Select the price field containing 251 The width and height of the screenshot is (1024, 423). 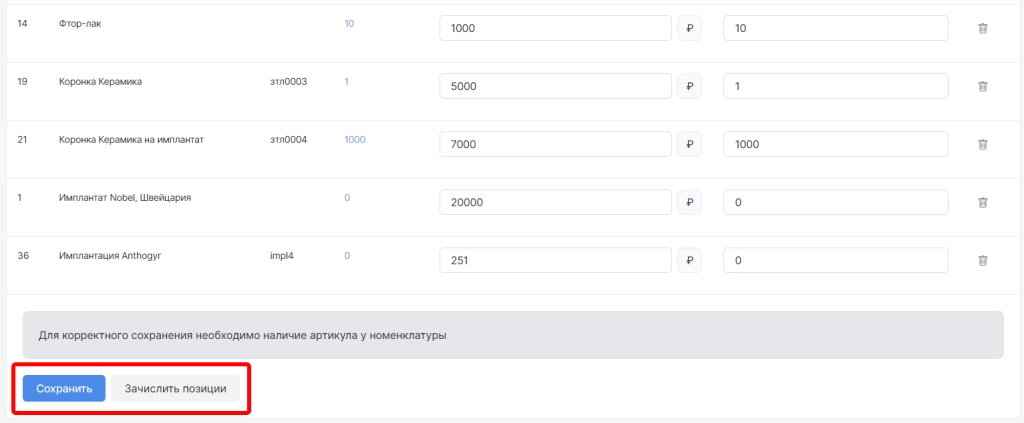tap(555, 261)
